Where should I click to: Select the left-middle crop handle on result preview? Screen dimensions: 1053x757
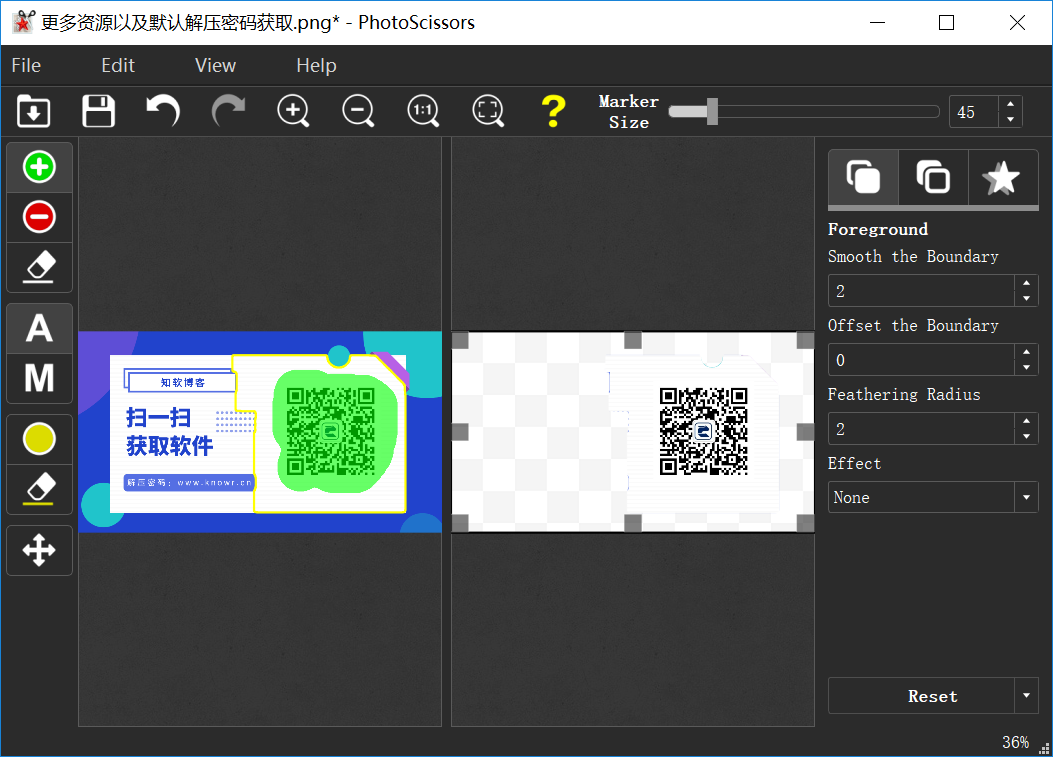click(460, 431)
